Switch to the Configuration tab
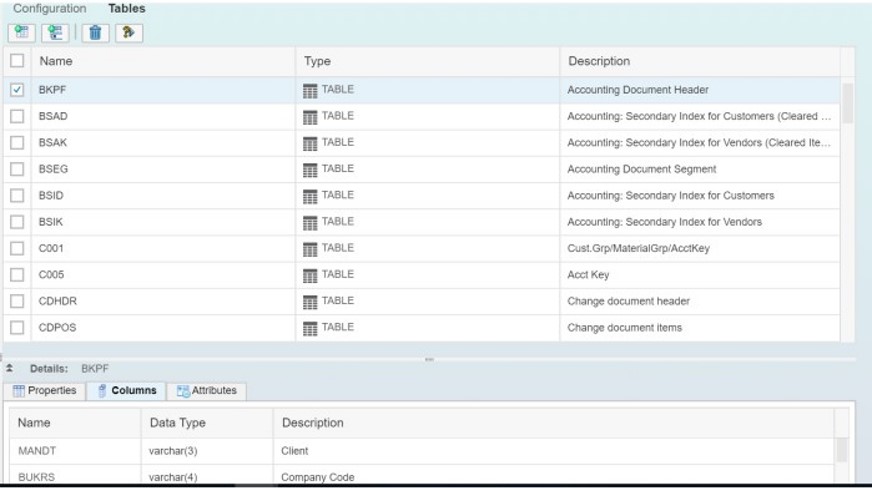 pos(49,8)
